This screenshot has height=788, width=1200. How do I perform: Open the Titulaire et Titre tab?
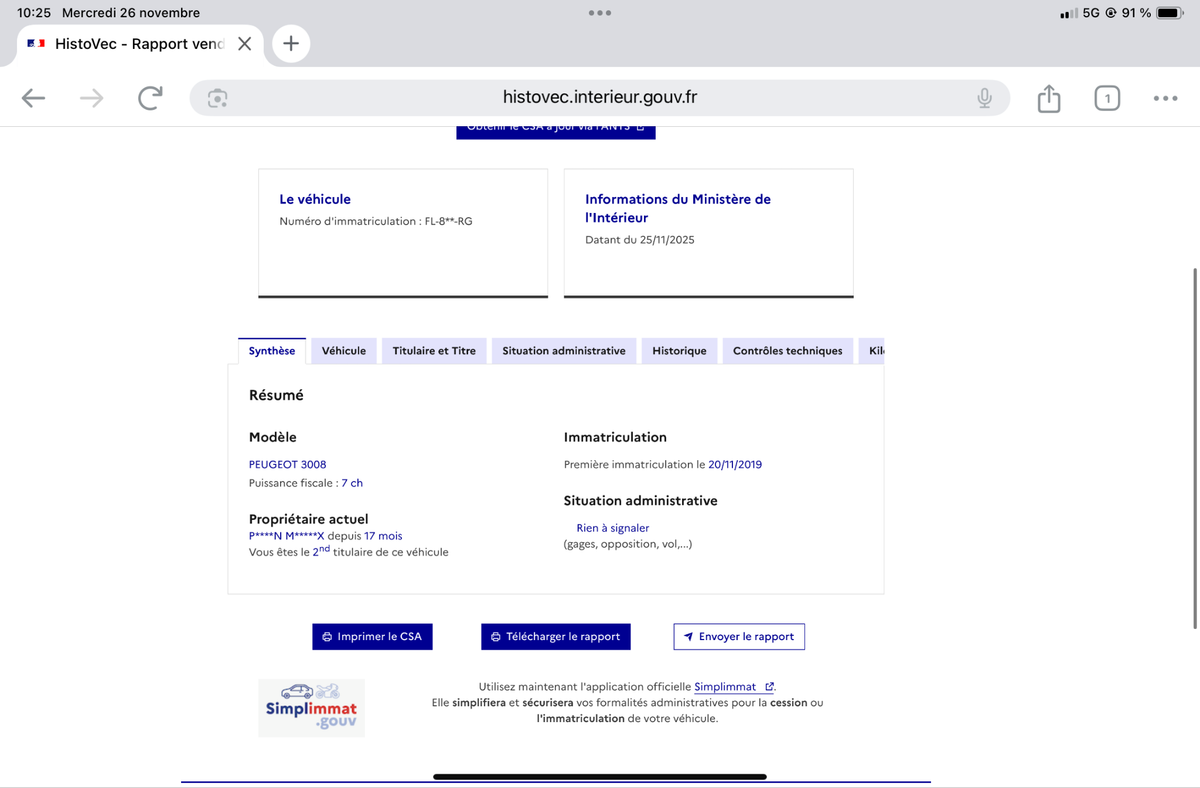(x=434, y=351)
